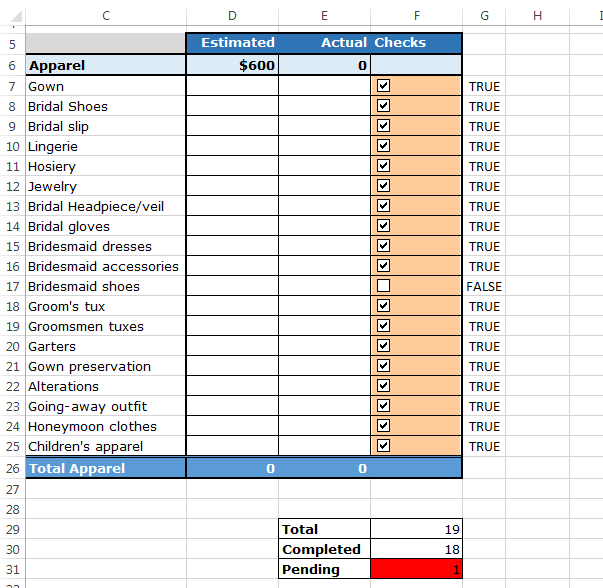This screenshot has width=603, height=588.
Task: Uncheck the Children's apparel checkbox
Action: click(x=383, y=446)
